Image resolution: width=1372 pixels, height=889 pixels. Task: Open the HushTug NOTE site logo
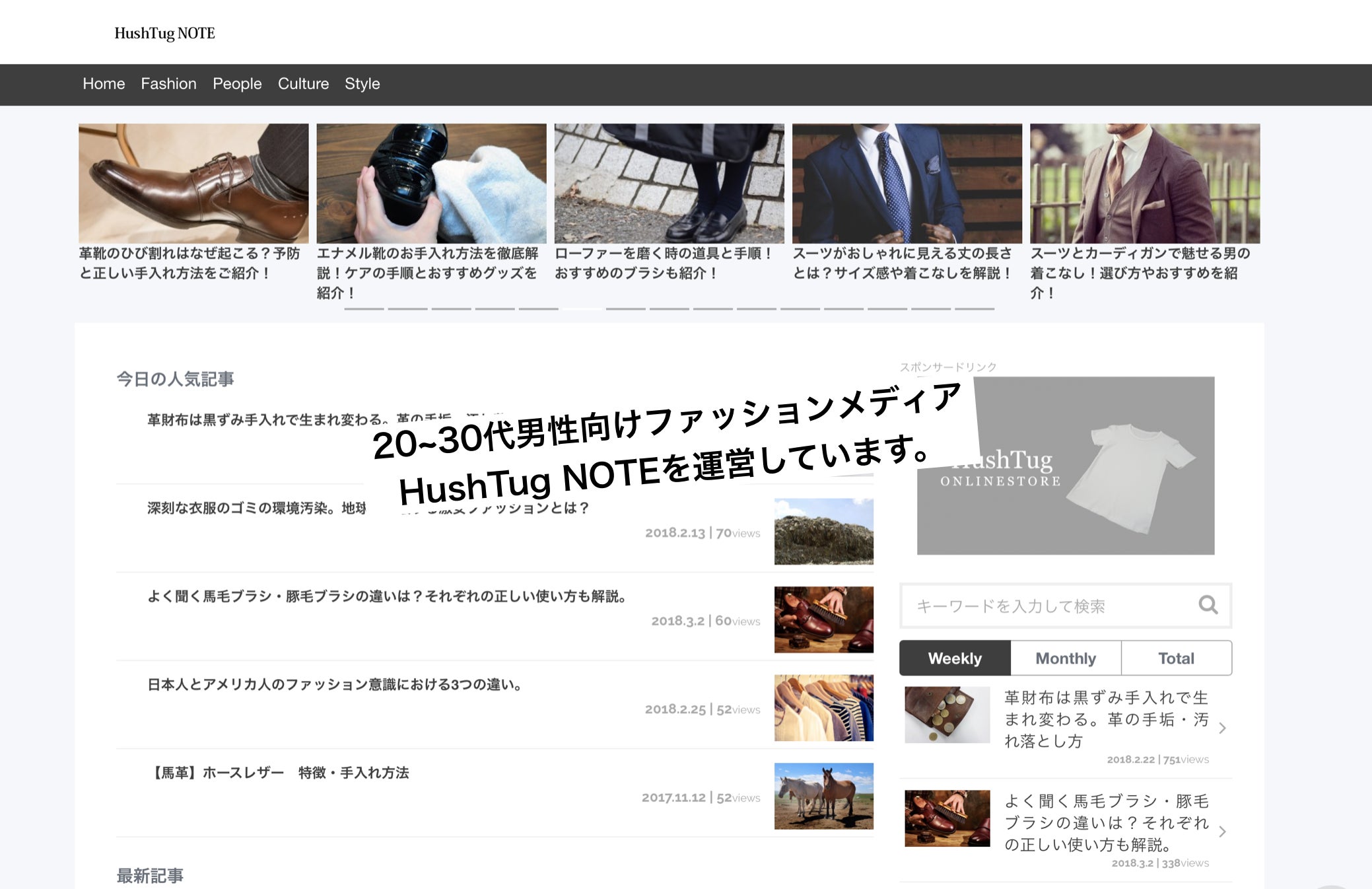[x=164, y=33]
